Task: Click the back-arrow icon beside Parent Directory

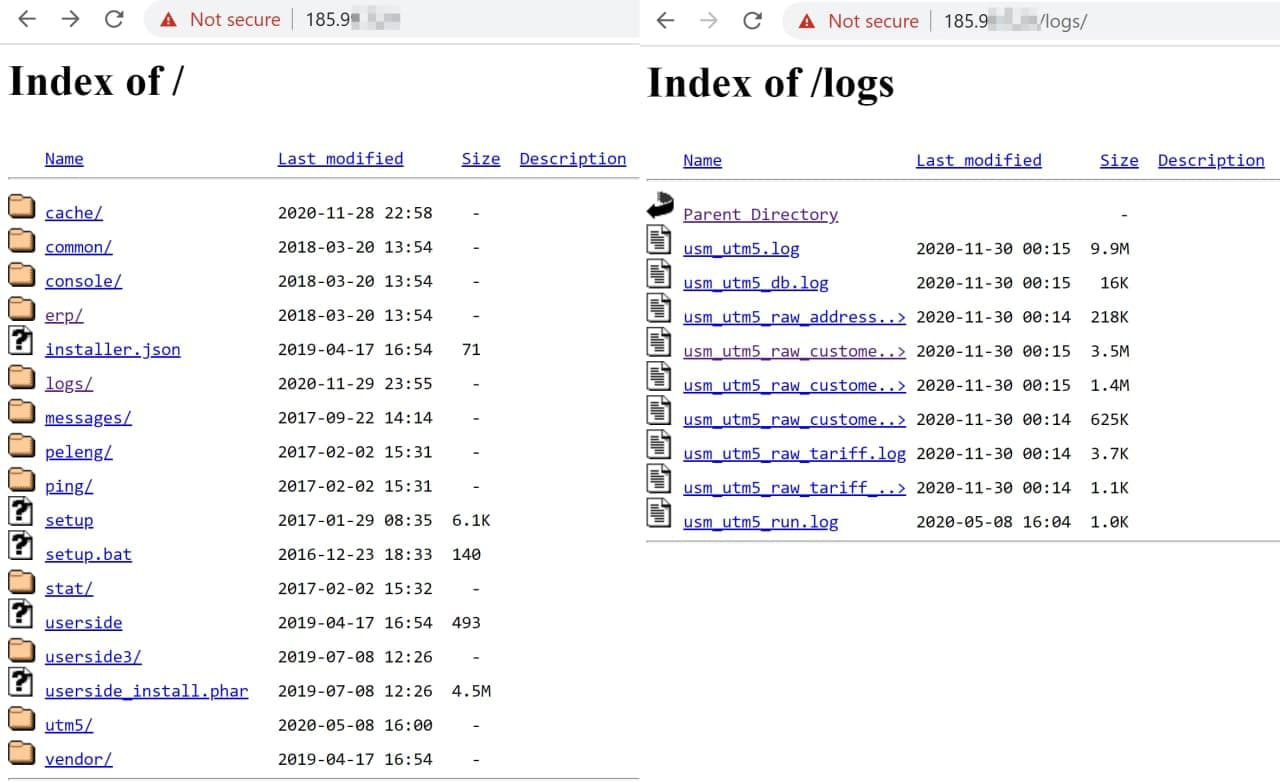Action: pyautogui.click(x=660, y=205)
